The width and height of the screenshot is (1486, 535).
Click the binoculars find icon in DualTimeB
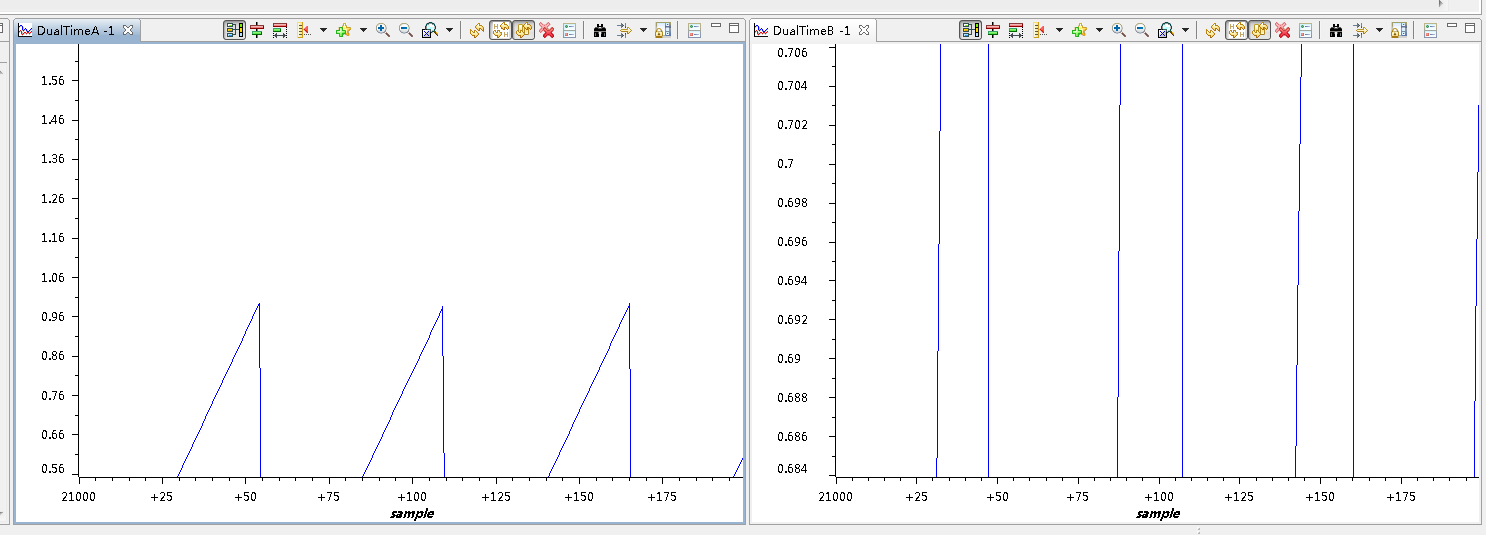[1336, 31]
